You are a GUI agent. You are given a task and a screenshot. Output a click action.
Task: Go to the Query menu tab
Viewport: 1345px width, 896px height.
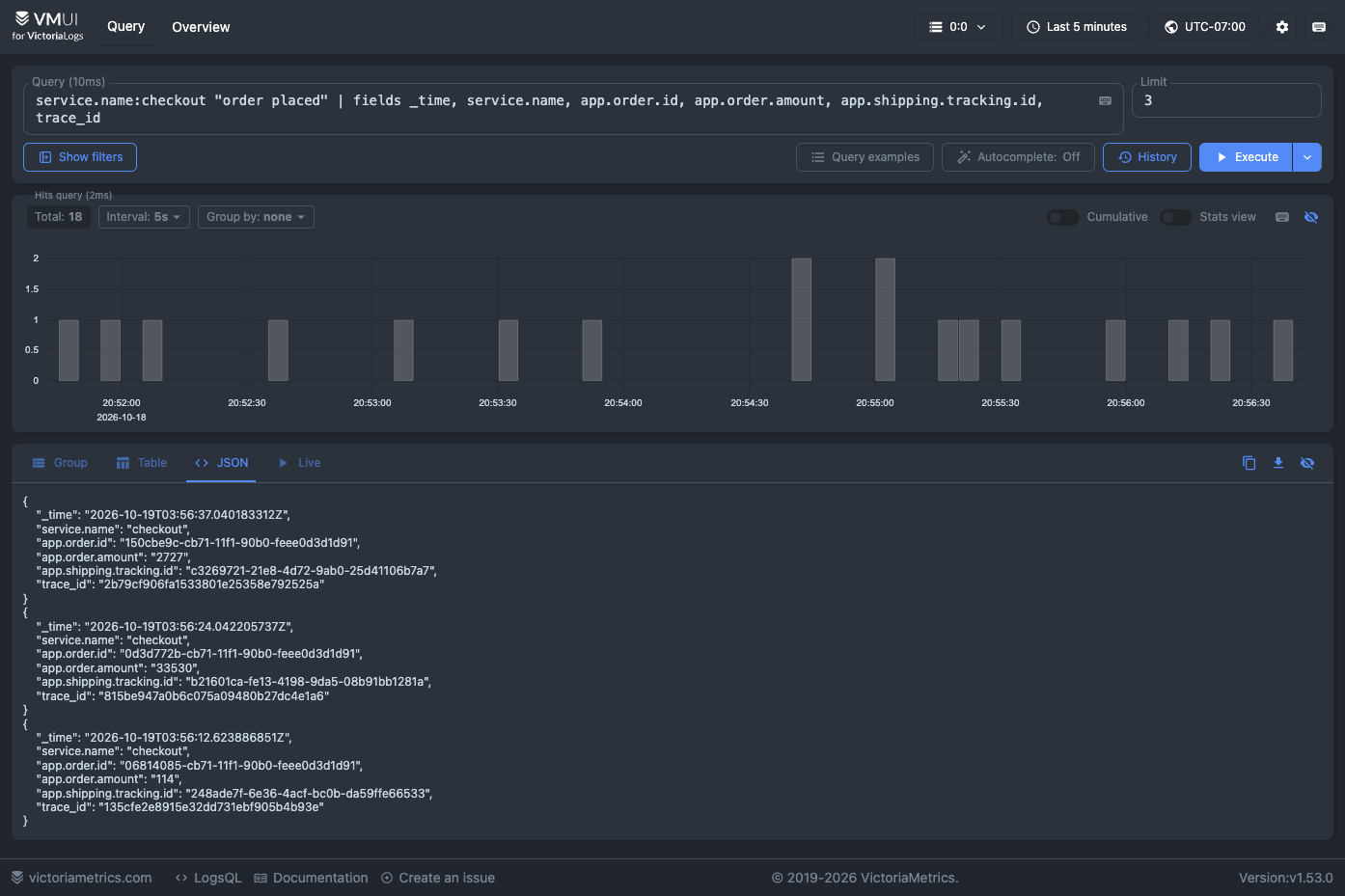coord(125,27)
